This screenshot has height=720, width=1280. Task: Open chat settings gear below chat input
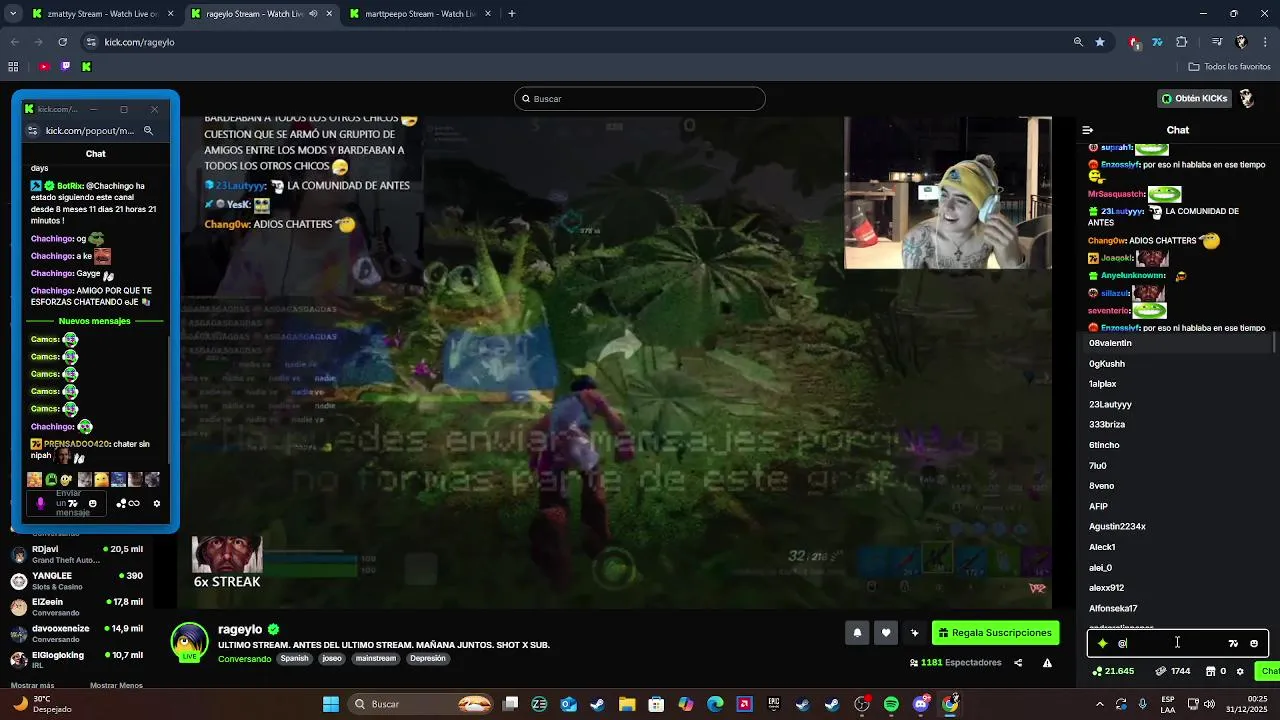click(x=1240, y=671)
